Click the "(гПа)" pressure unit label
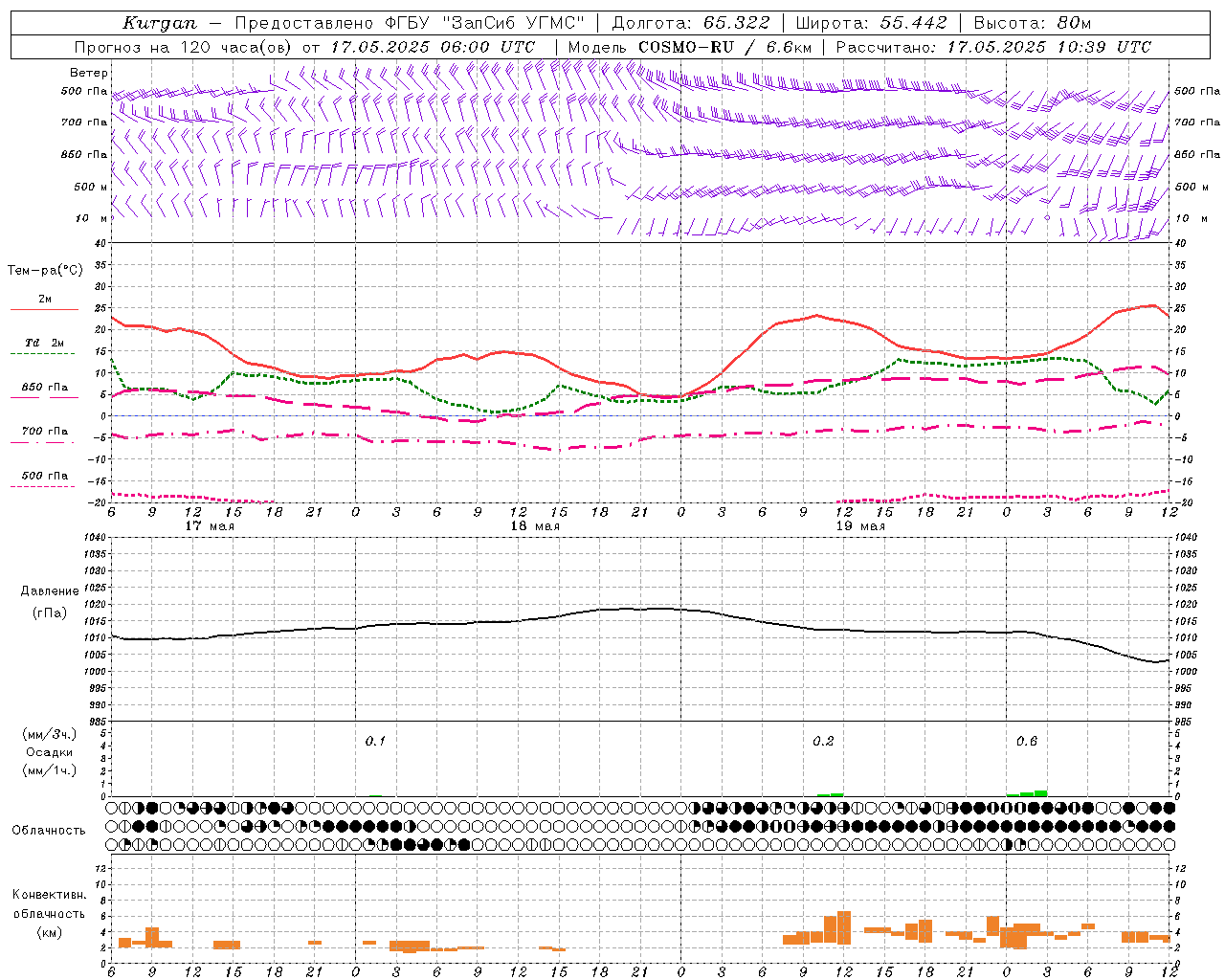Viewport: 1225px width, 980px height. 50,612
